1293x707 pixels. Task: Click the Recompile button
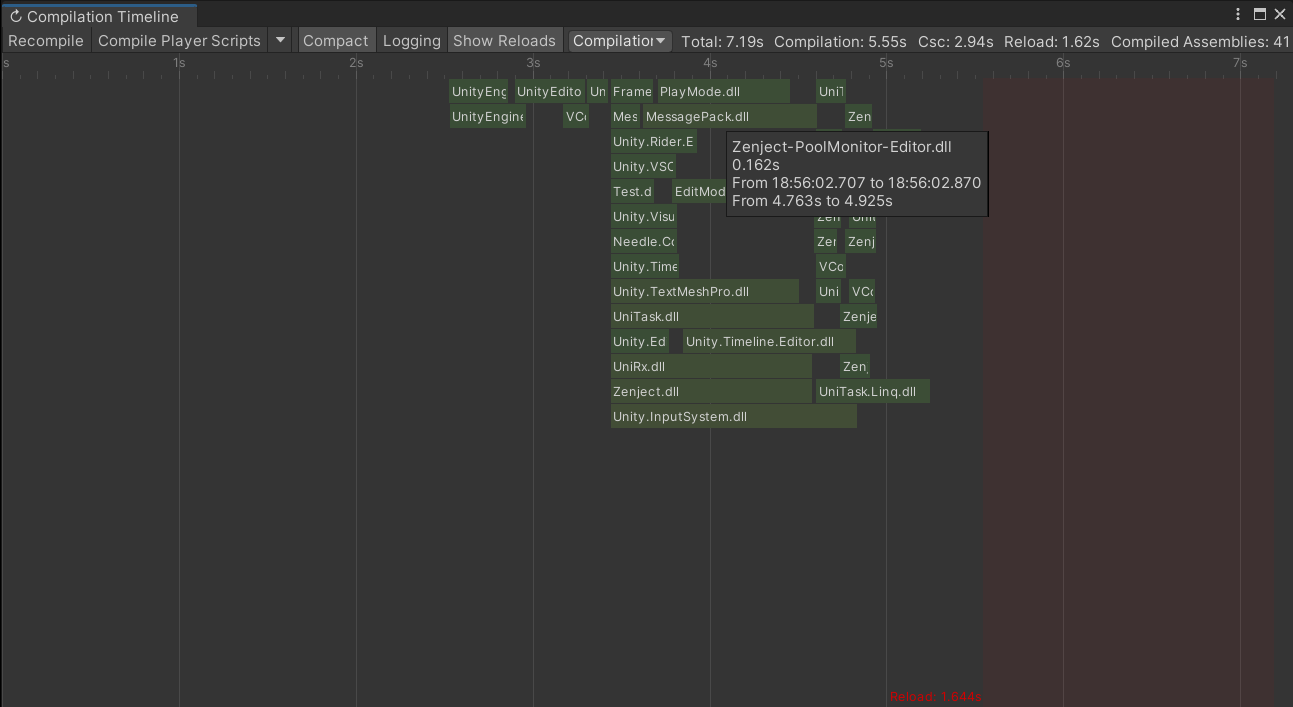46,41
